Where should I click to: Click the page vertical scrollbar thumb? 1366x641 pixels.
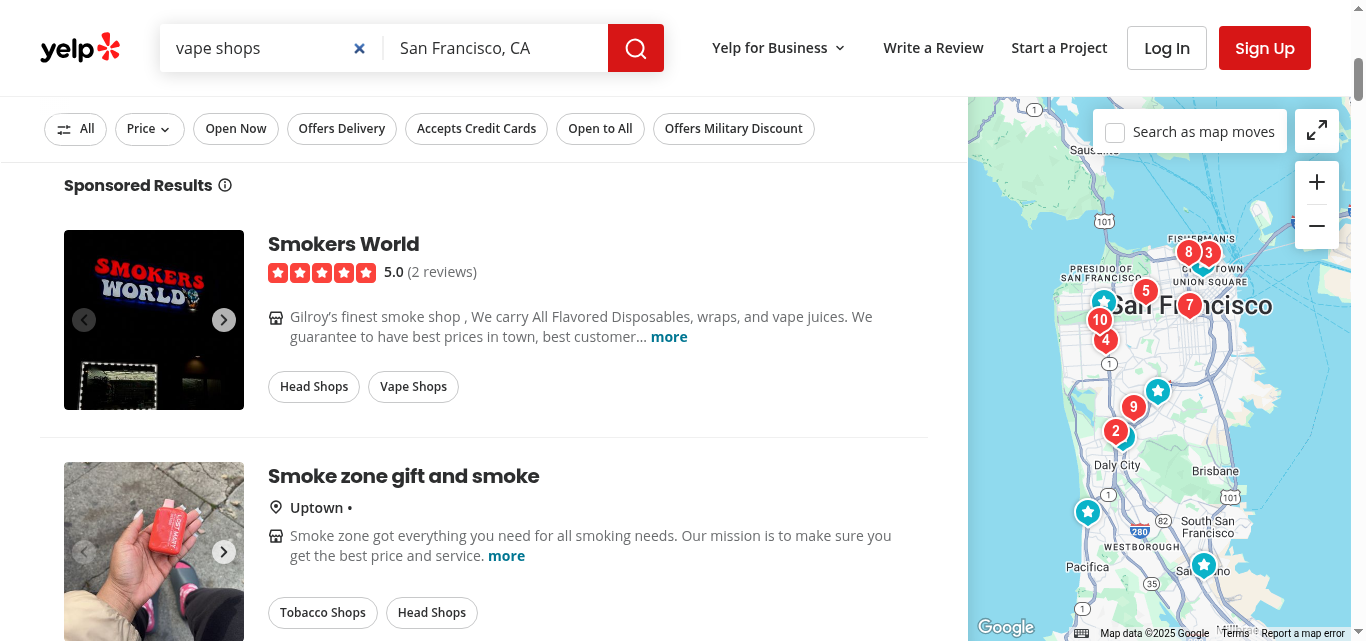1358,80
